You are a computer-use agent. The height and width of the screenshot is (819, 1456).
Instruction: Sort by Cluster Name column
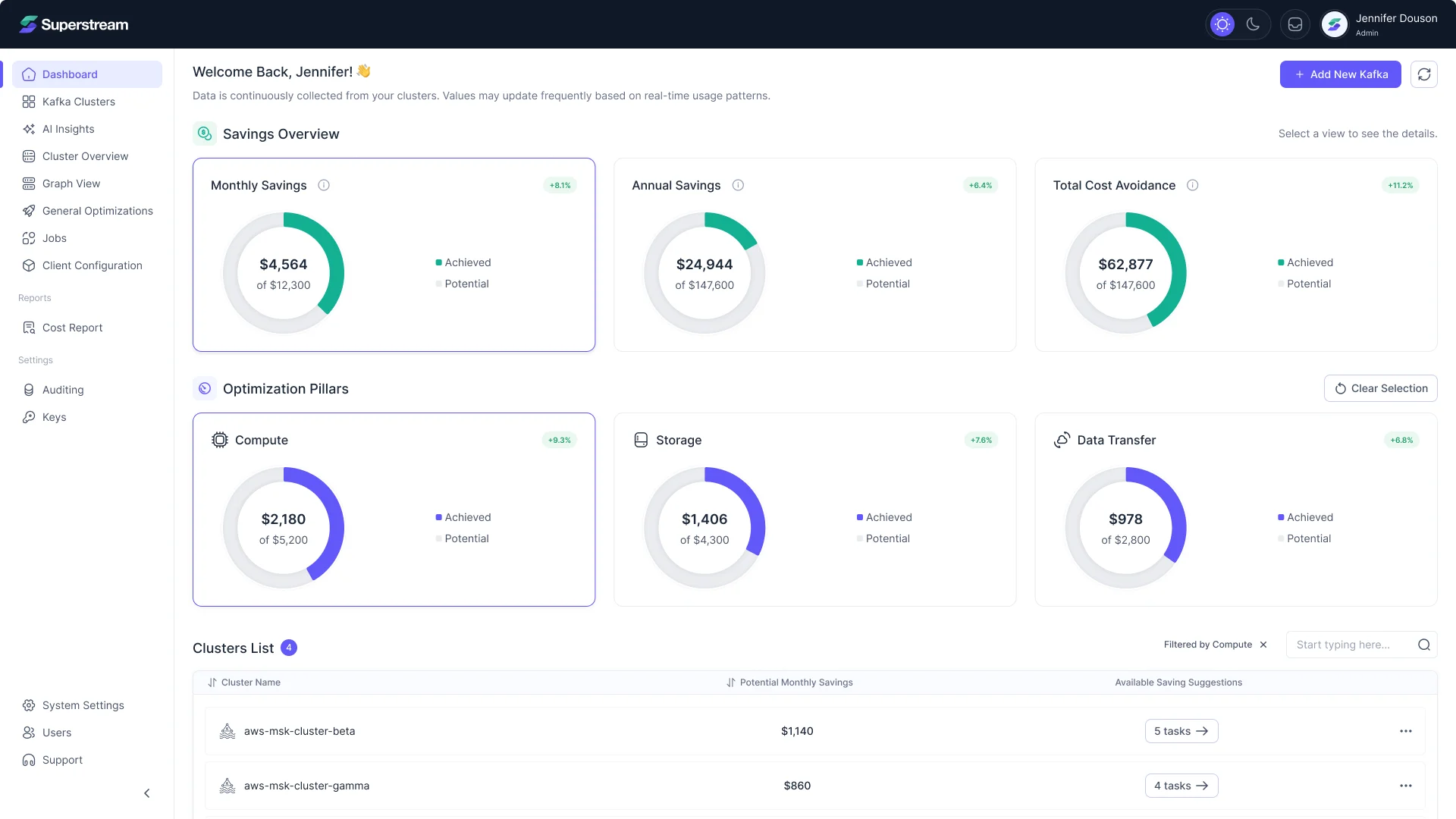pos(244,682)
